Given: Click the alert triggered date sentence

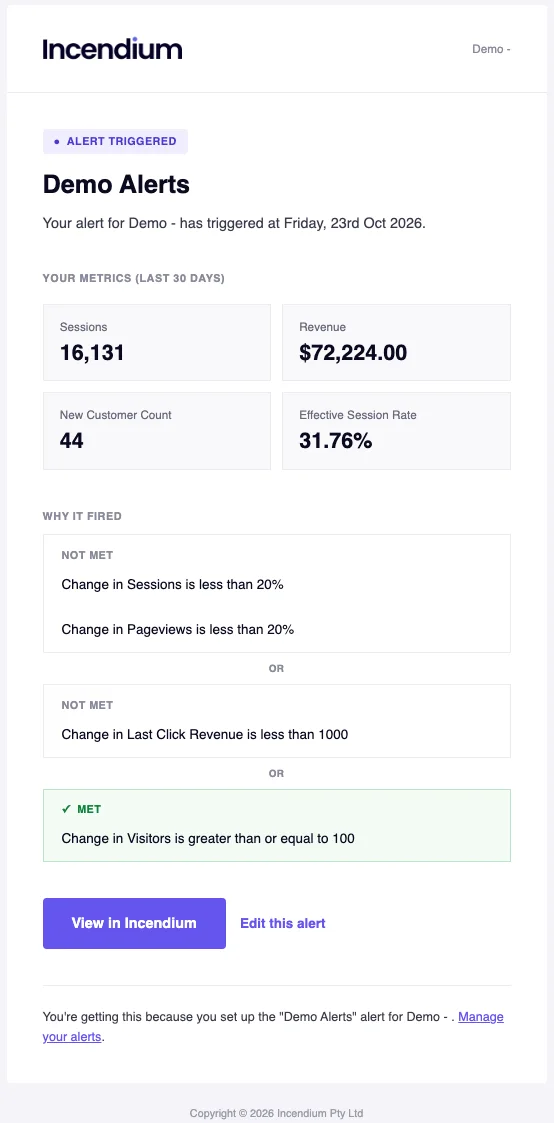Looking at the screenshot, I should point(234,223).
